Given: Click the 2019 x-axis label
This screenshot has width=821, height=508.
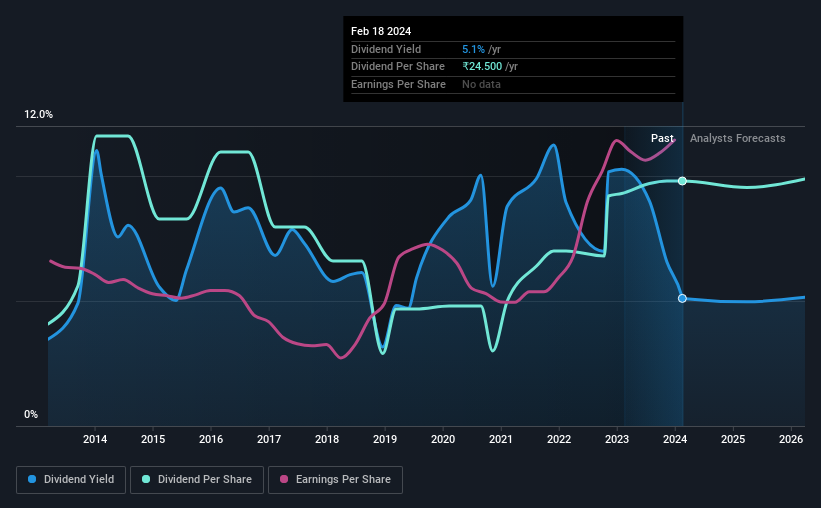Looking at the screenshot, I should point(385,439).
